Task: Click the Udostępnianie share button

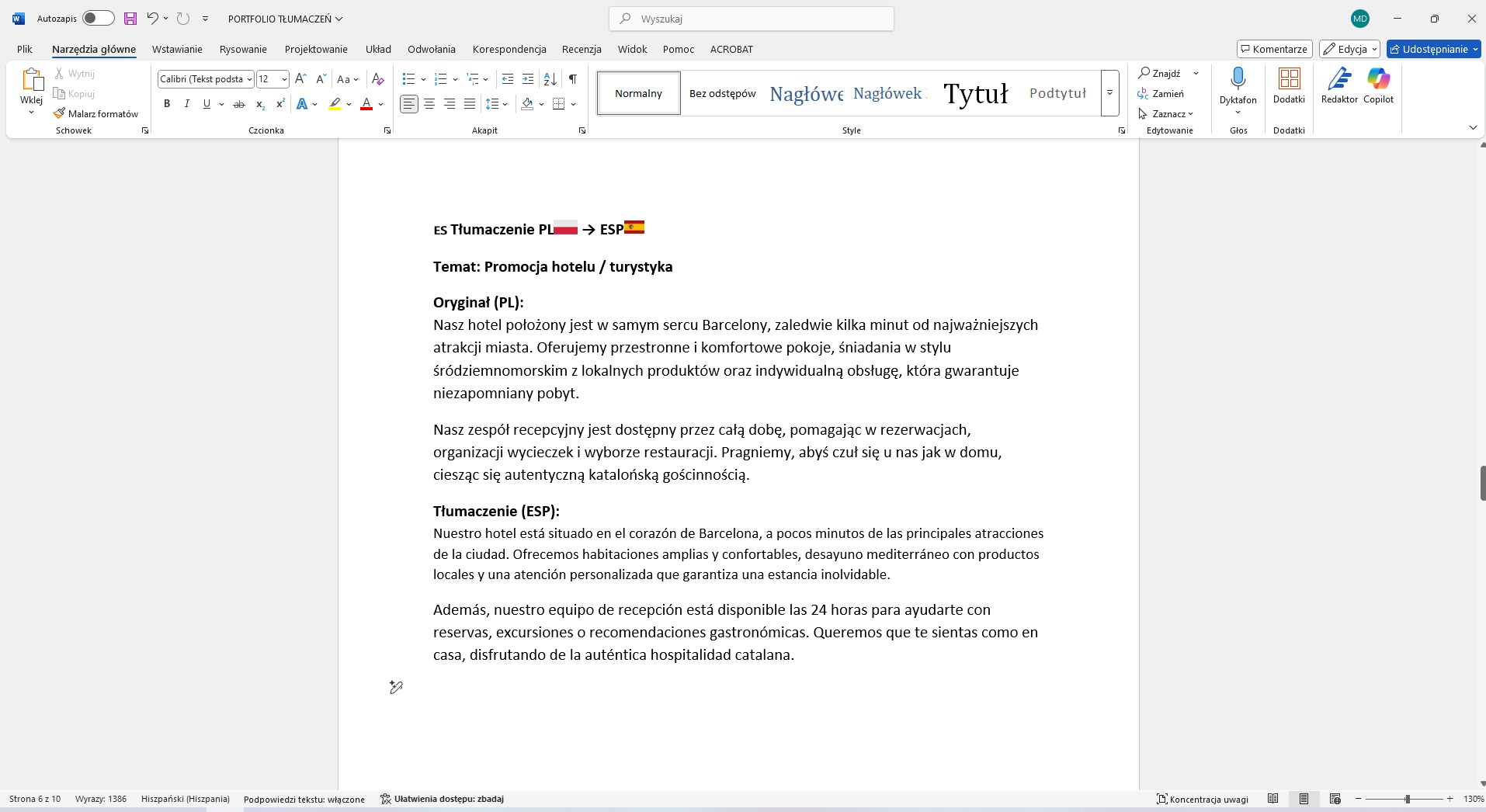Action: (1433, 49)
